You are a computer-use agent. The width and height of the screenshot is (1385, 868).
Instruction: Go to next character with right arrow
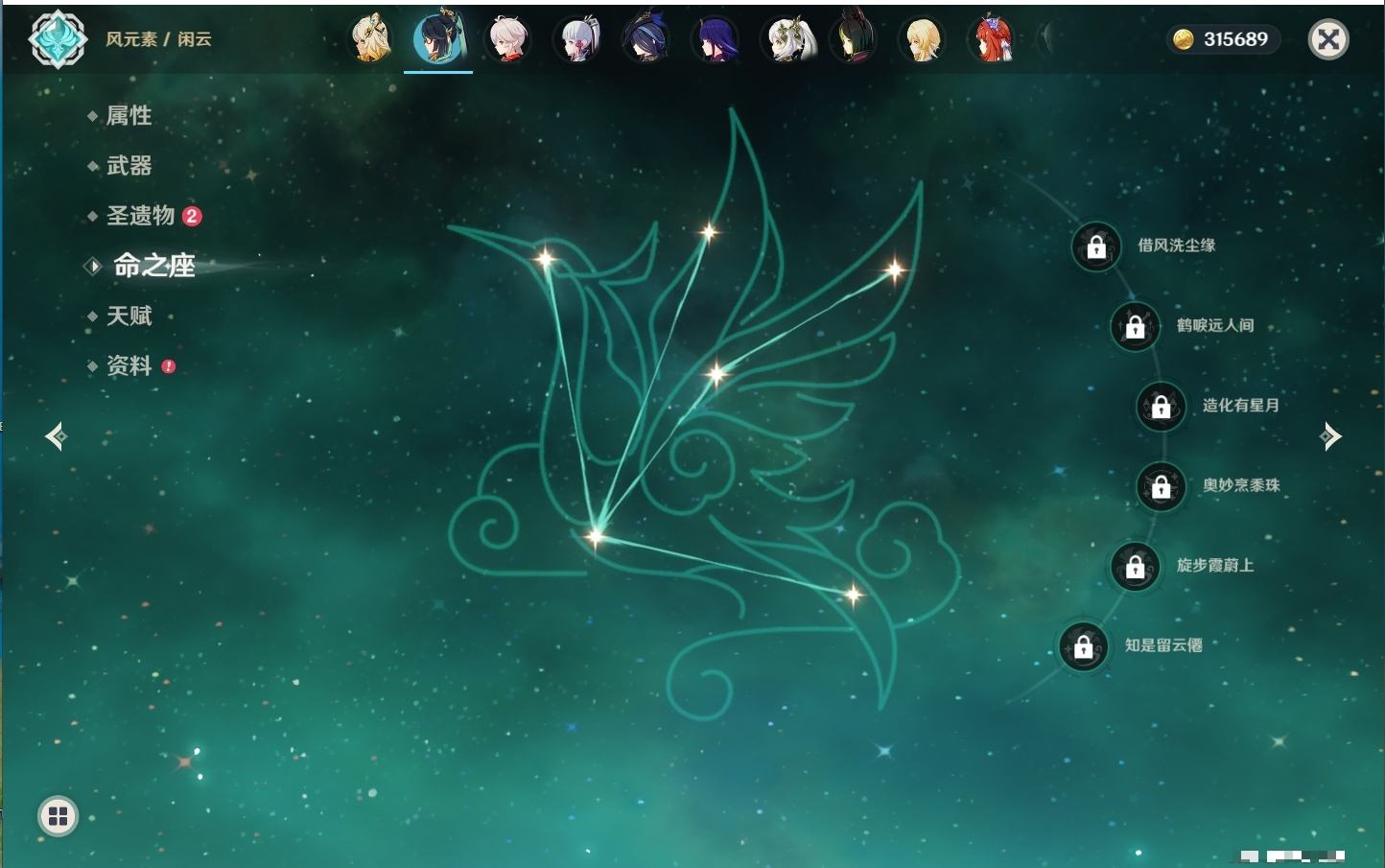[x=1330, y=436]
